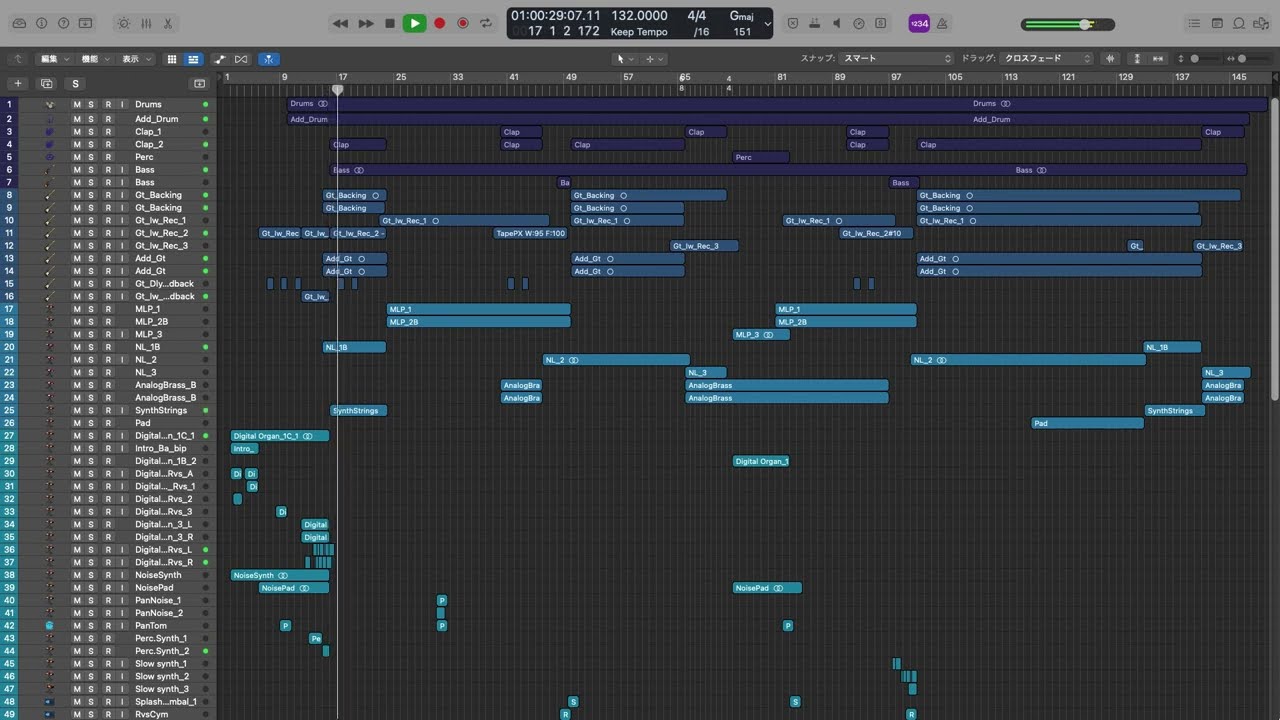Click the vertical auto zoom icon

pyautogui.click(x=1138, y=59)
